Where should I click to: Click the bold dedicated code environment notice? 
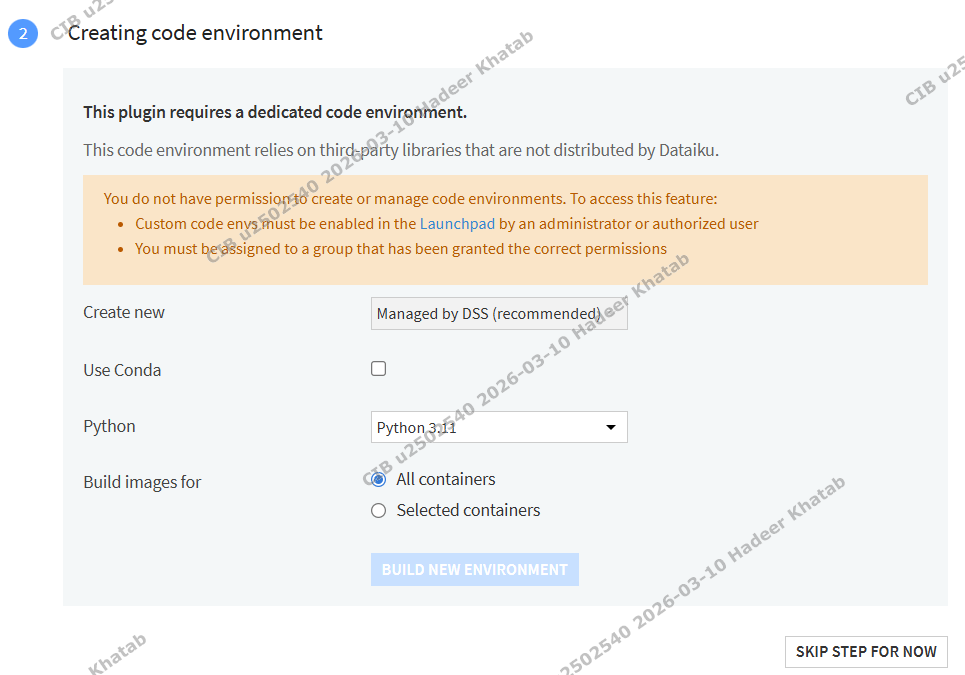275,112
